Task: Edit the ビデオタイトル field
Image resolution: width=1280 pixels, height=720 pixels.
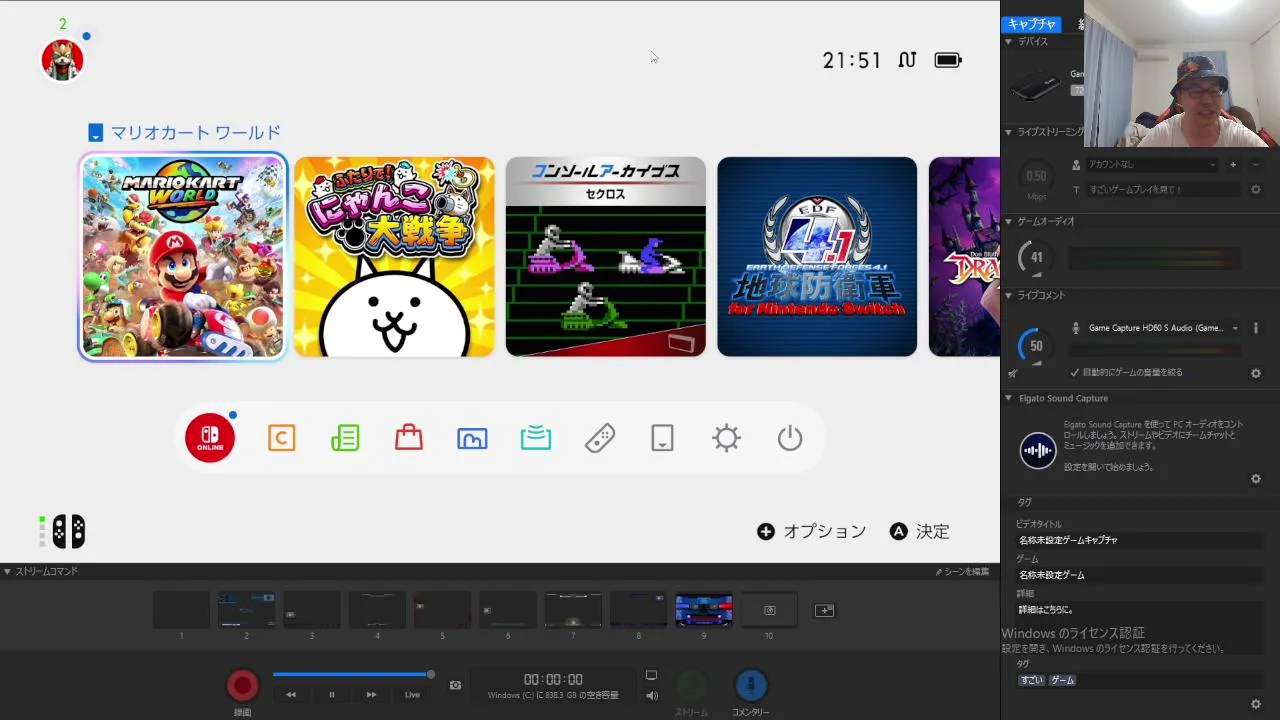Action: click(1138, 540)
